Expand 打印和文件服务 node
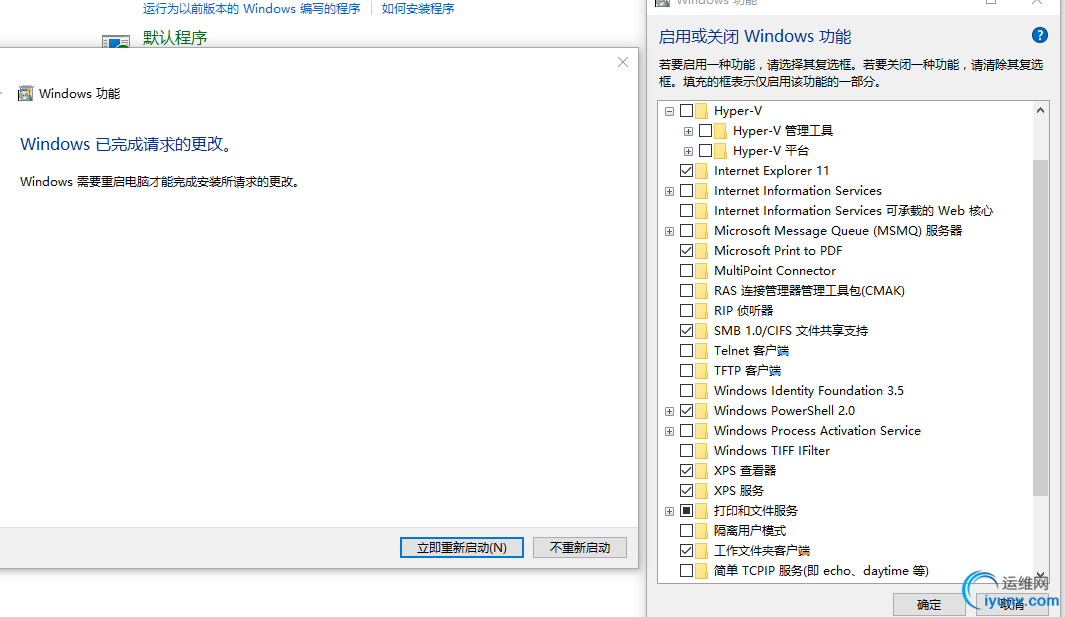Image resolution: width=1065 pixels, height=617 pixels. (670, 511)
